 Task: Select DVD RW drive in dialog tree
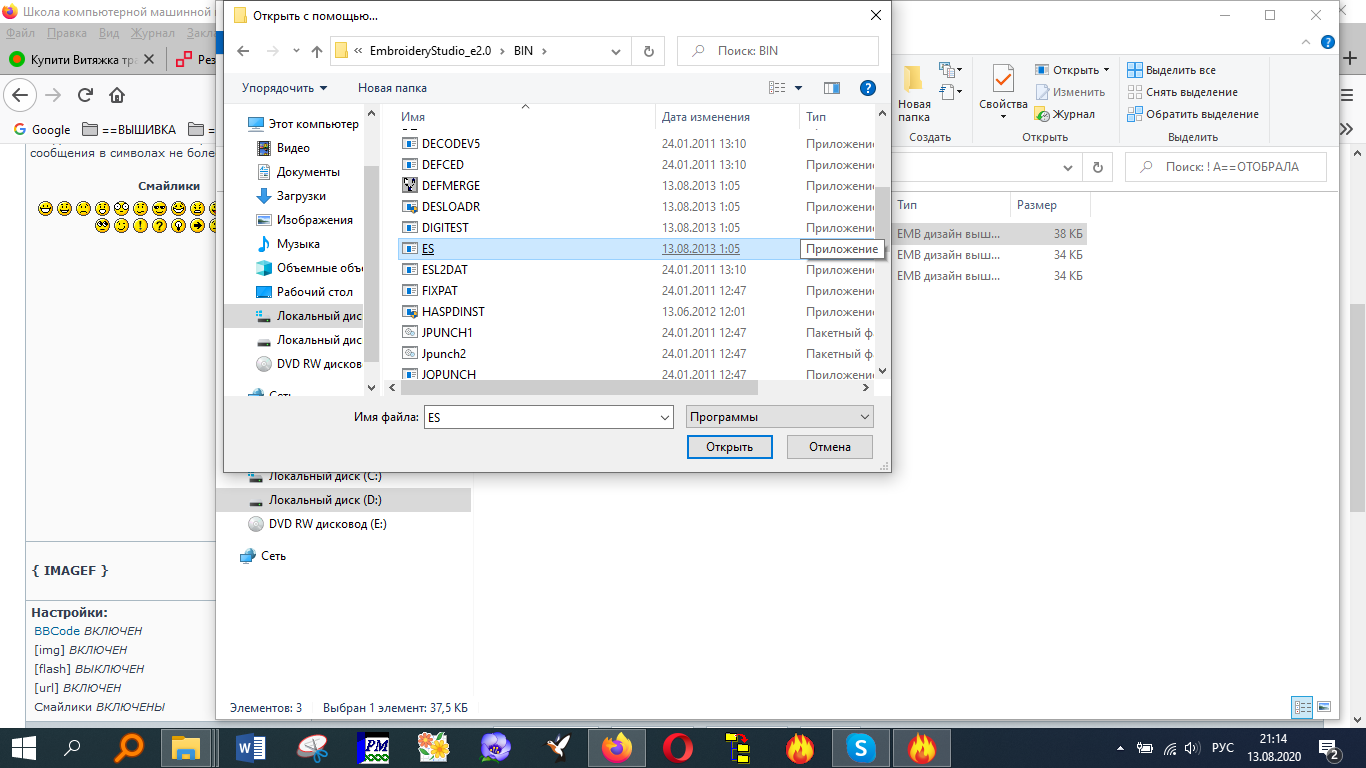[309, 364]
